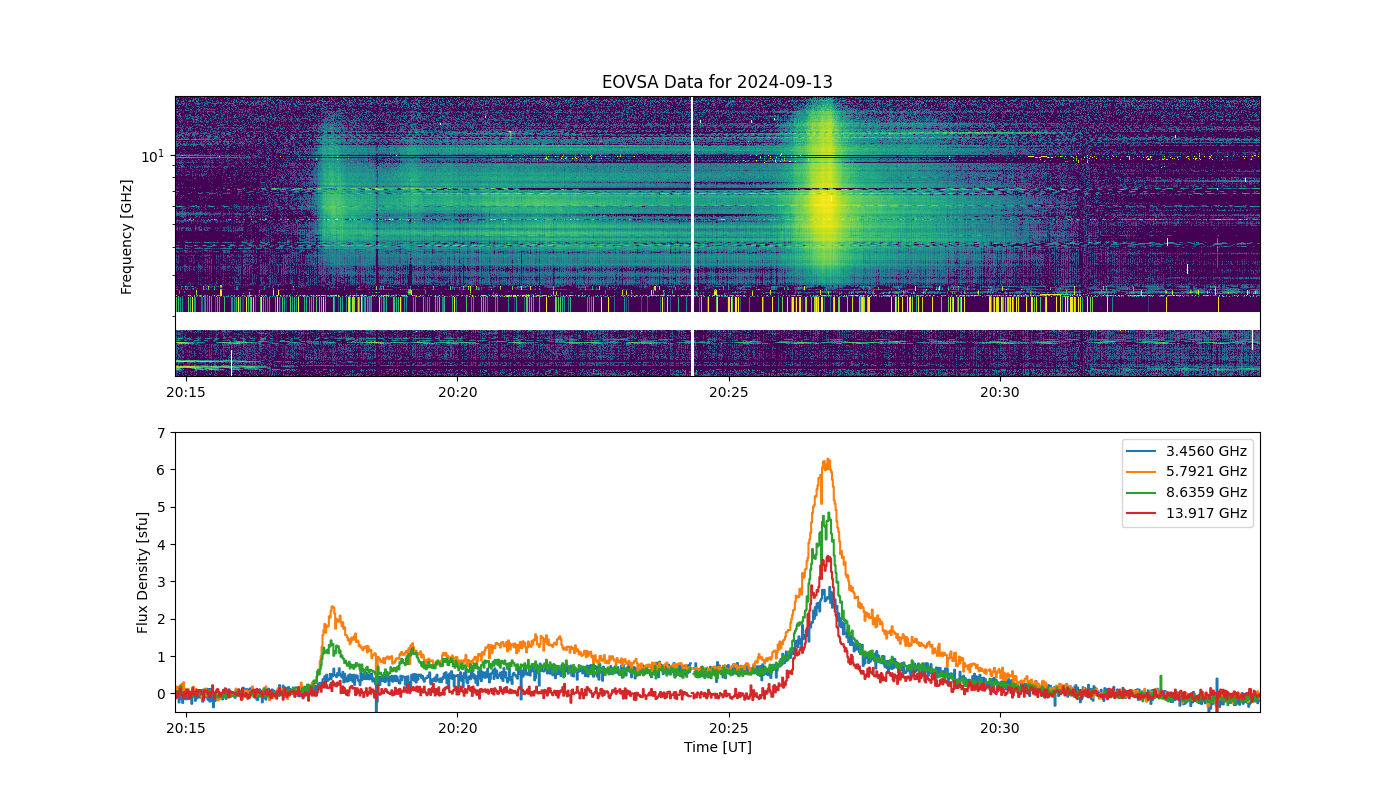Click the green line sample in legend
The height and width of the screenshot is (800, 1400).
(1141, 494)
